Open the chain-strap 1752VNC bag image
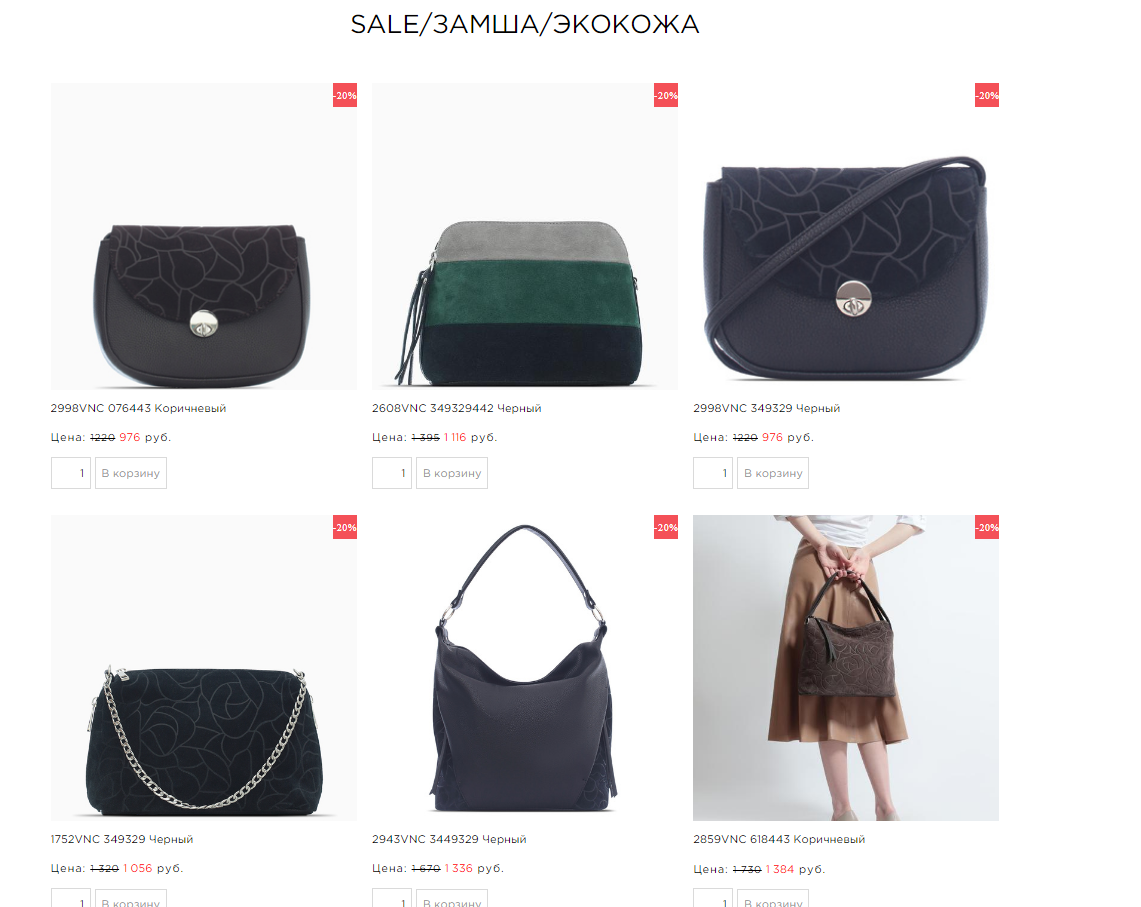 point(204,668)
